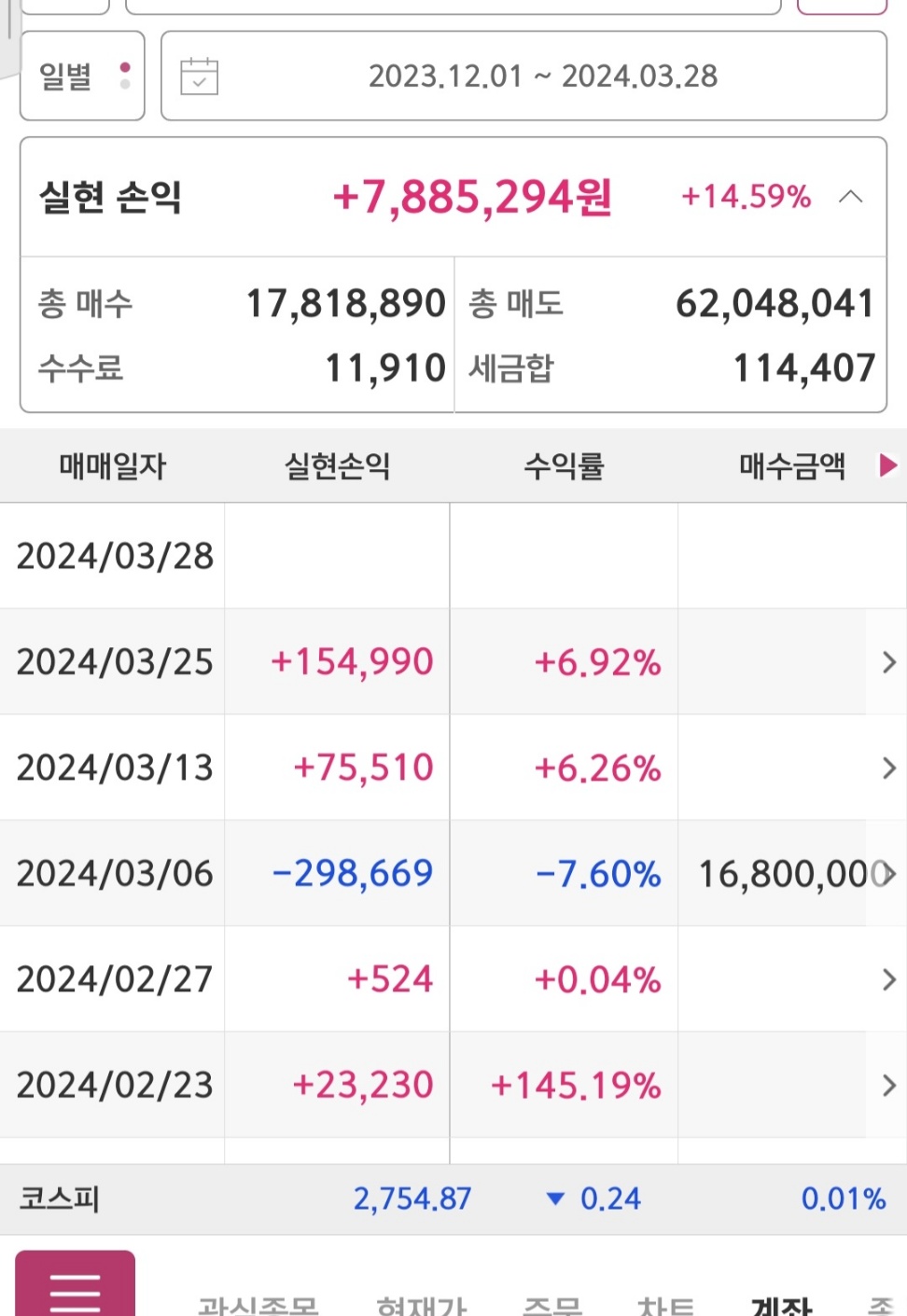Go to the 주문 tab

tap(551, 1305)
